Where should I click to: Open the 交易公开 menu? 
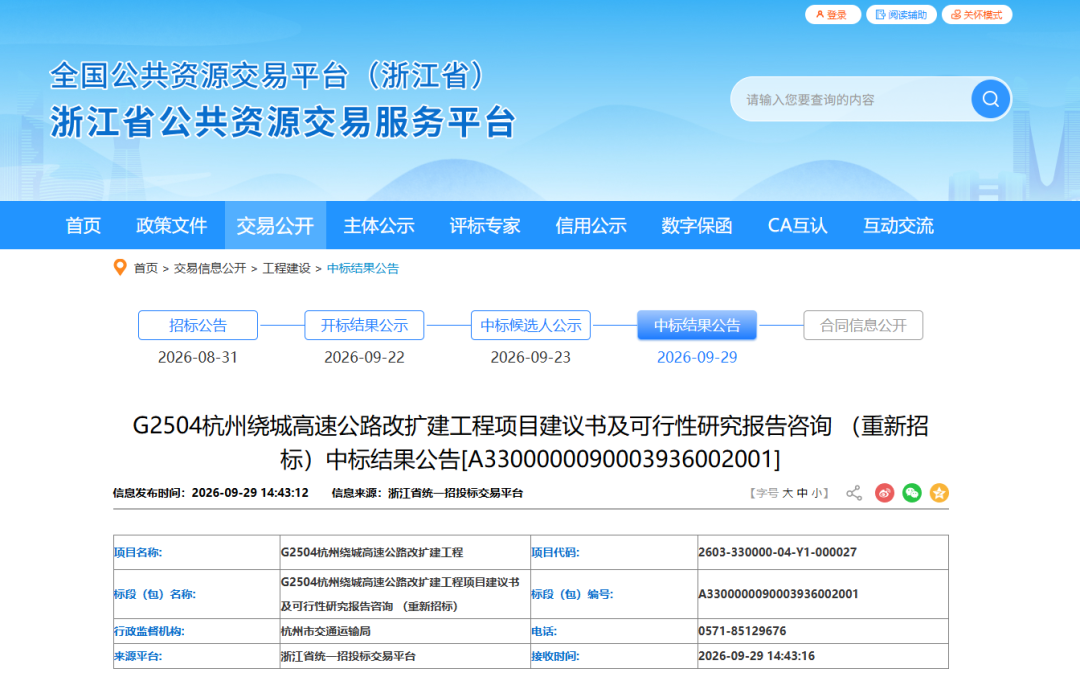(x=276, y=225)
